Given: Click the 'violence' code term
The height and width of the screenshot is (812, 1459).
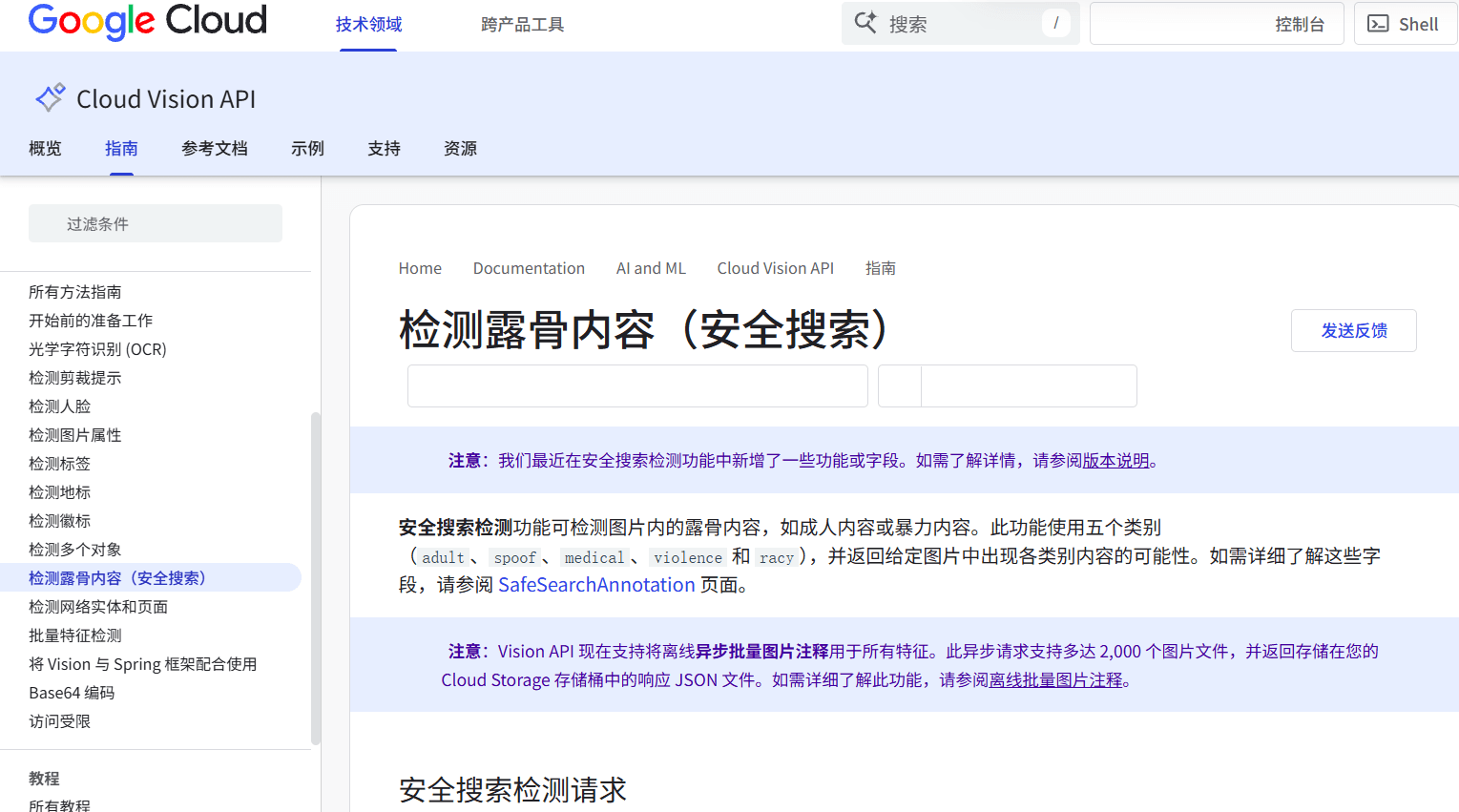Looking at the screenshot, I should click(x=688, y=557).
